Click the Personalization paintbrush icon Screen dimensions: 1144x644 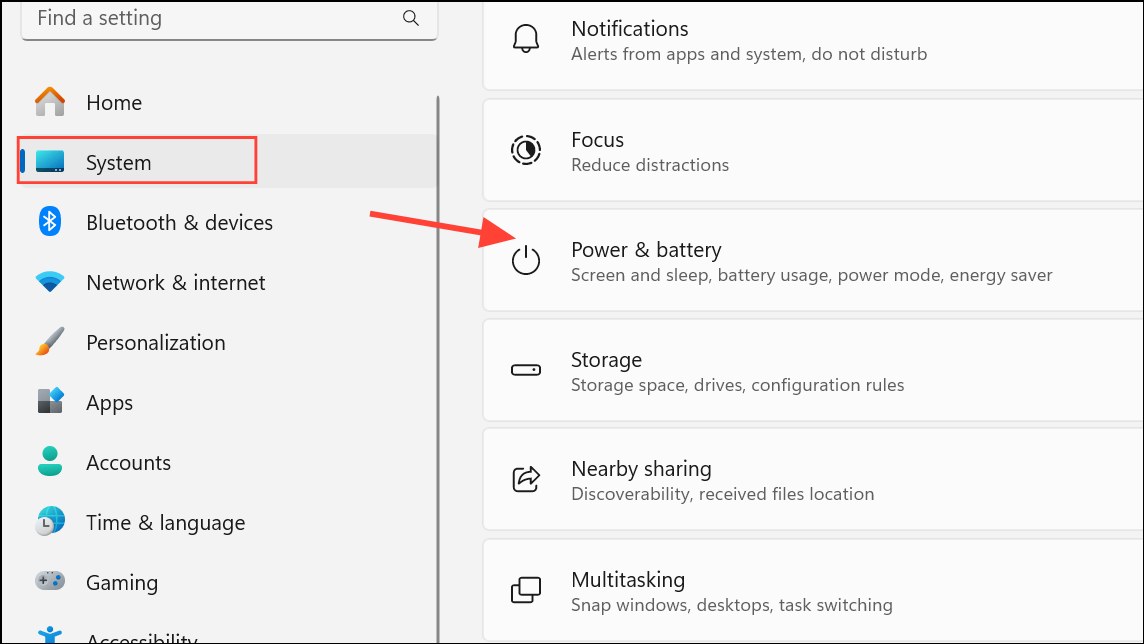tap(49, 342)
